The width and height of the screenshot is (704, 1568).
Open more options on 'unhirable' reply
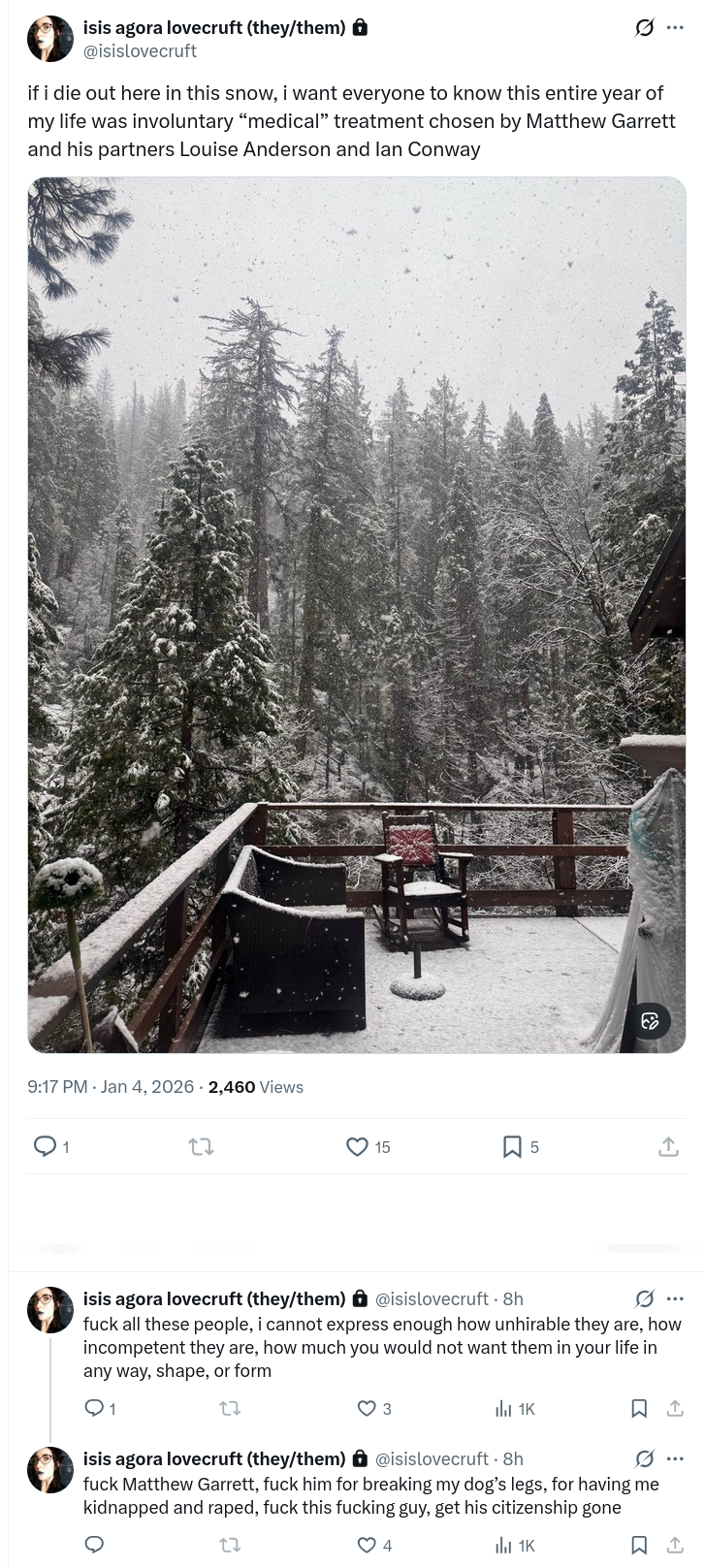click(675, 1298)
